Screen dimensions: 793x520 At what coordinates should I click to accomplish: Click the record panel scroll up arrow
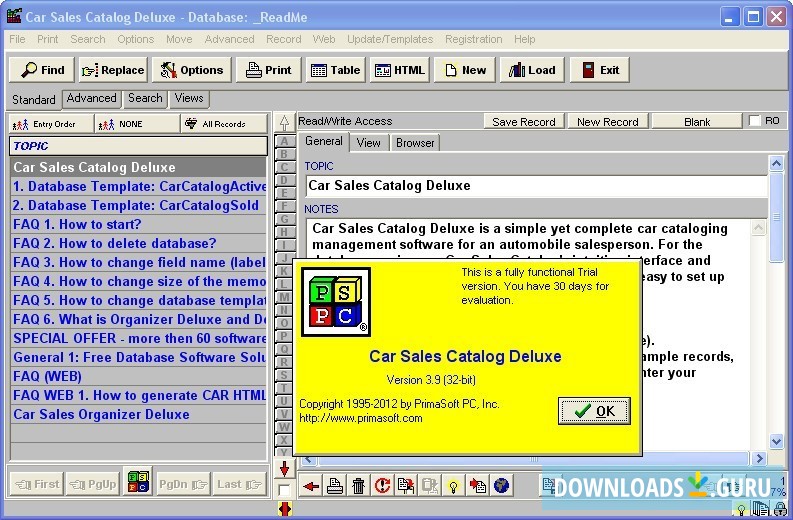776,163
